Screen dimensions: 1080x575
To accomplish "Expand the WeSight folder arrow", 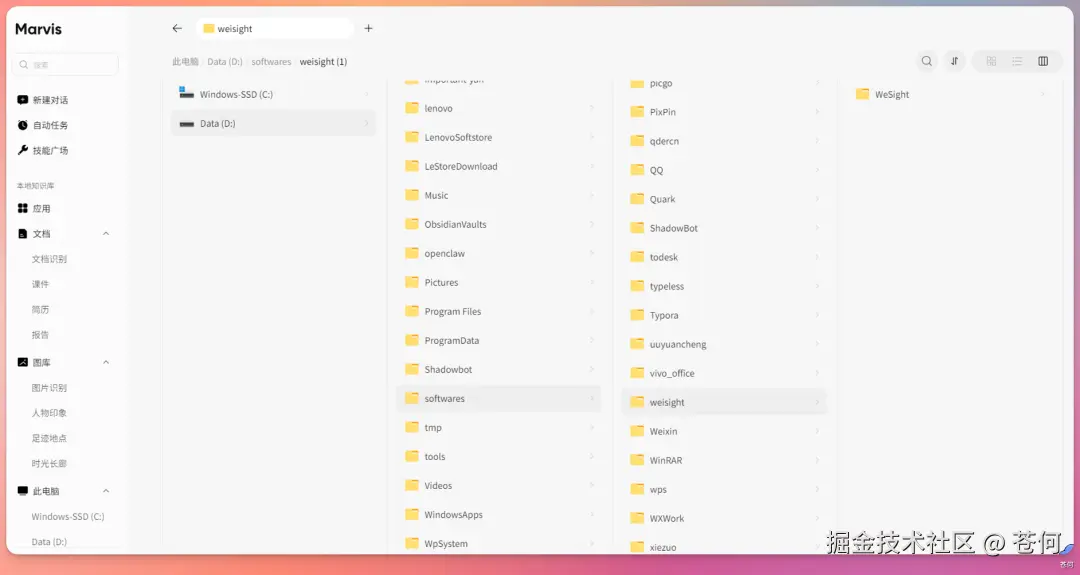I will [x=1042, y=94].
